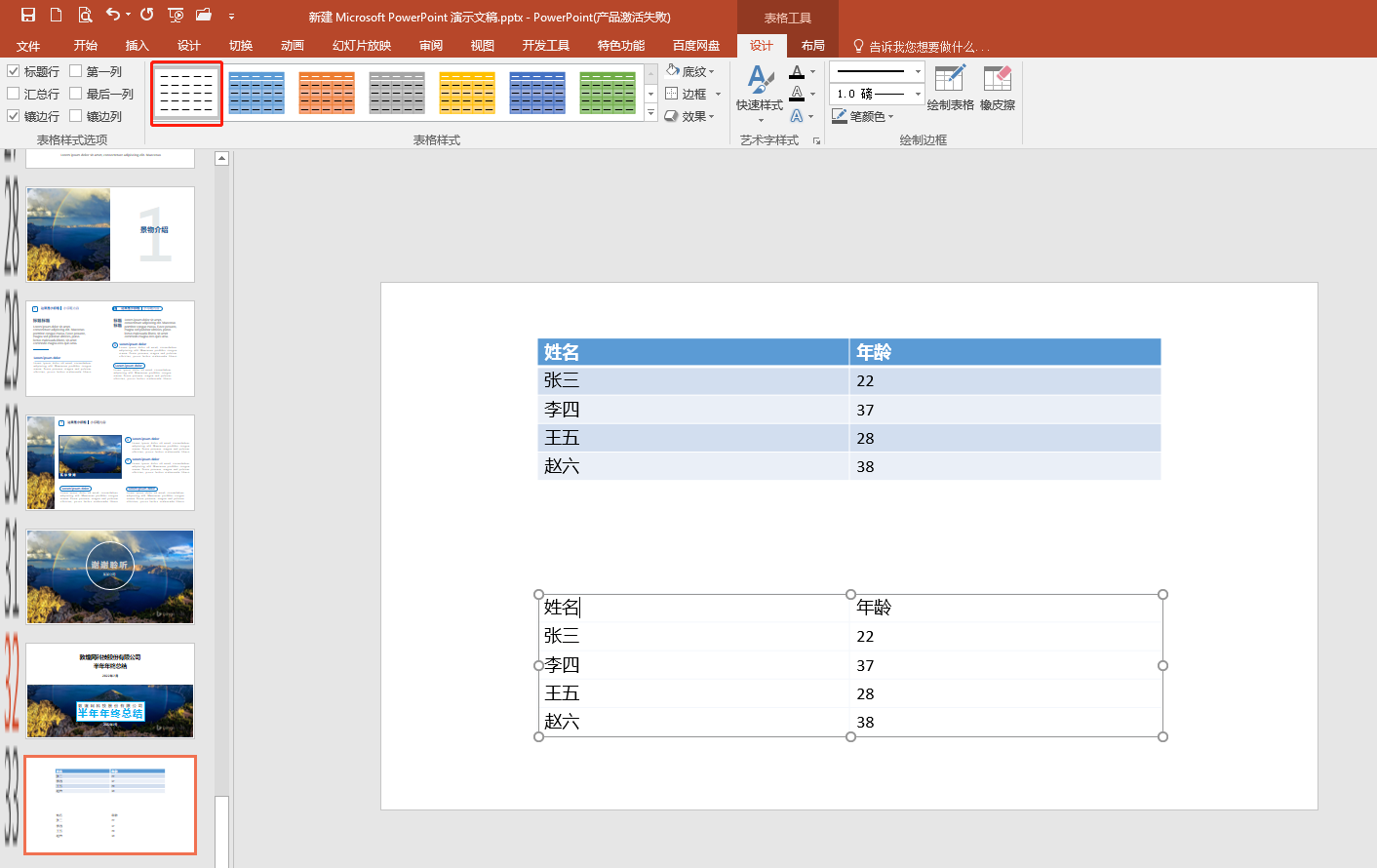Switch to the 动画 Animations tab
The image size is (1377, 868).
point(293,46)
